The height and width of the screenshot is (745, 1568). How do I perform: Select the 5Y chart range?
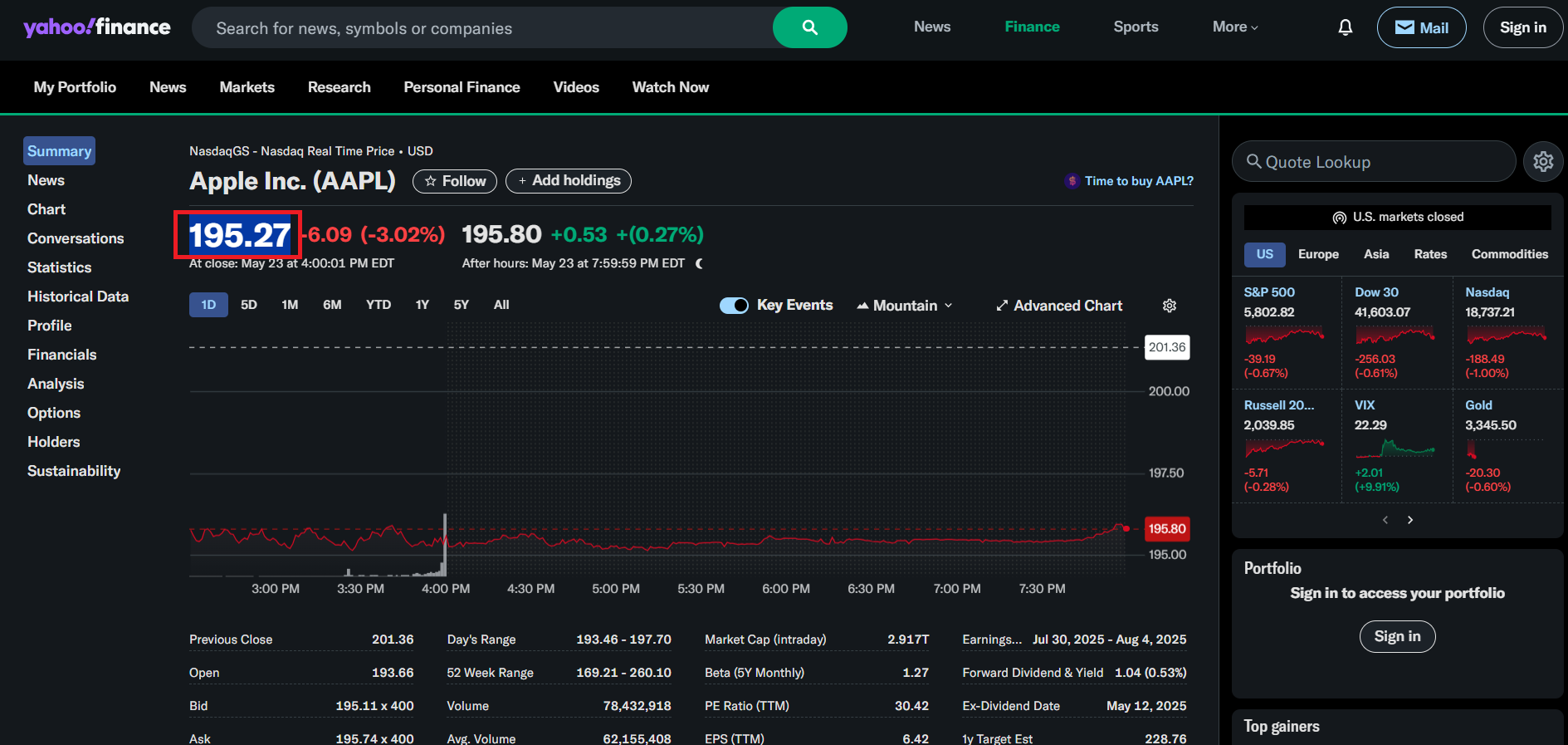click(462, 305)
